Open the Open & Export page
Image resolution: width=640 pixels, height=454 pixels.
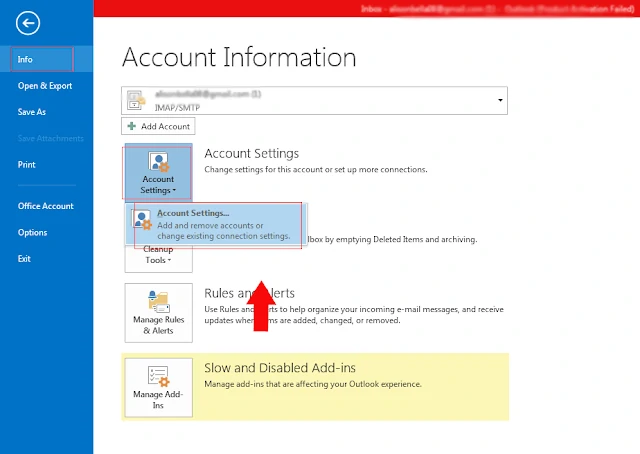coord(45,86)
